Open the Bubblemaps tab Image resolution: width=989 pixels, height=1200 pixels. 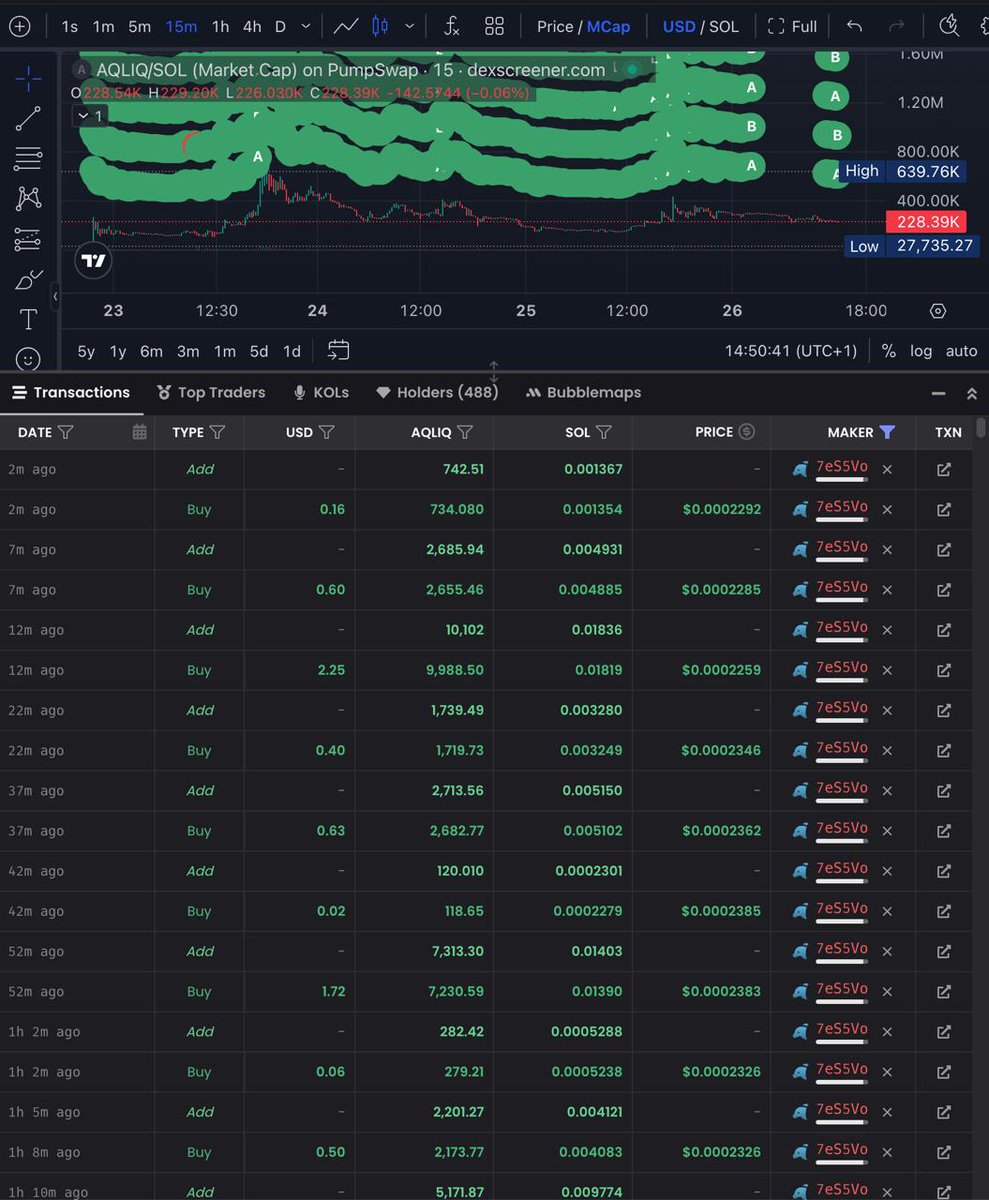(583, 393)
